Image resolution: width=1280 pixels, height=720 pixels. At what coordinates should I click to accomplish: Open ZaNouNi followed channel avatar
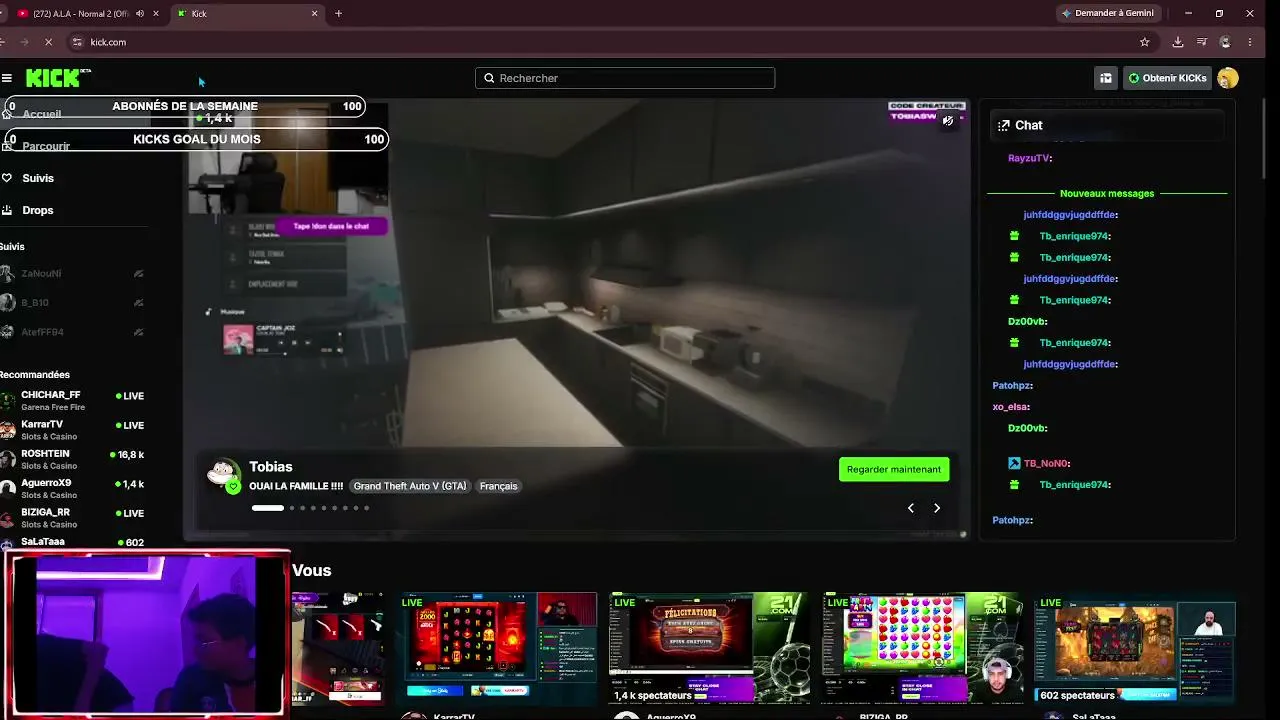[x=8, y=273]
